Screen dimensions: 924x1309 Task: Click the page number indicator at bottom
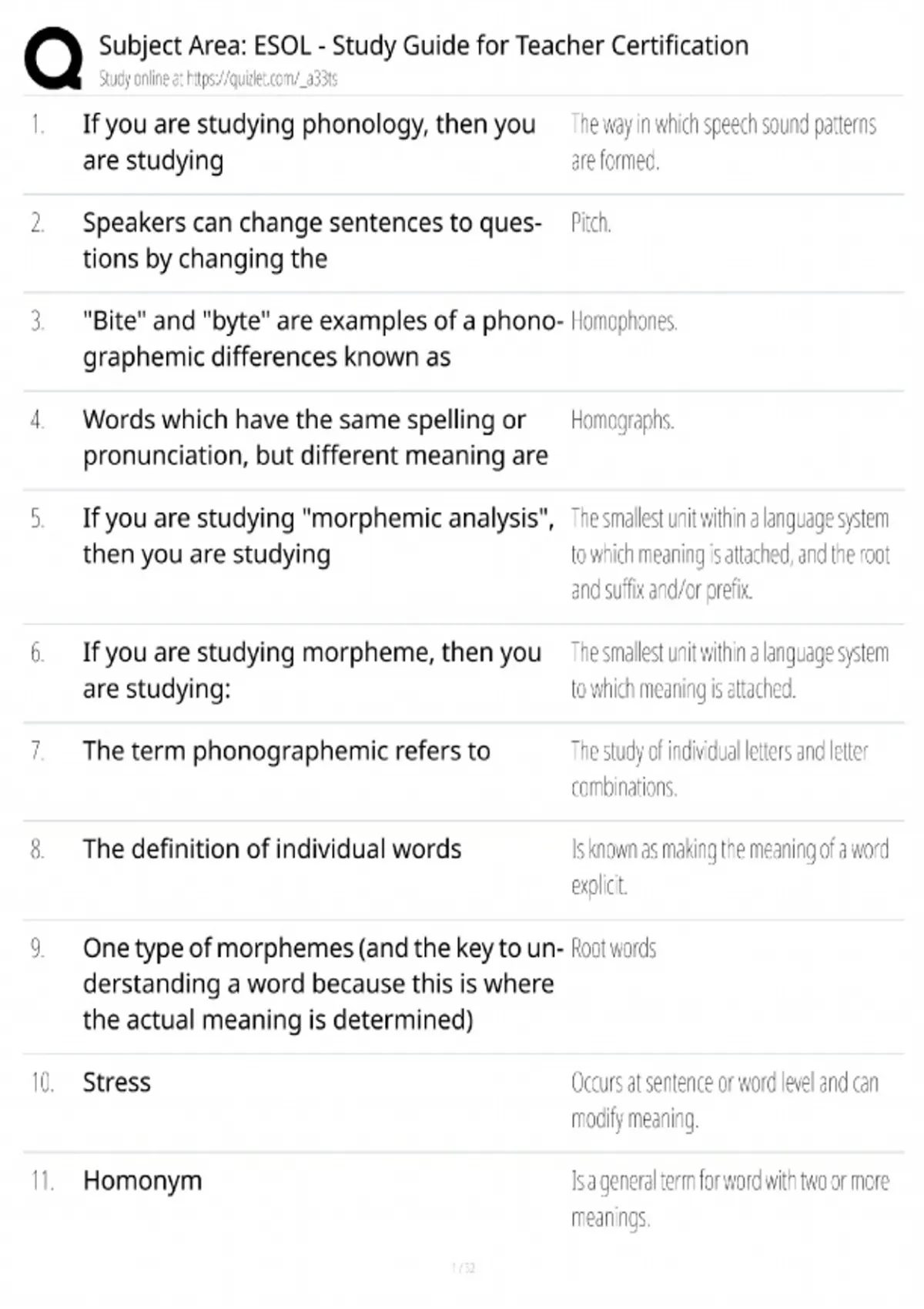point(463,1267)
